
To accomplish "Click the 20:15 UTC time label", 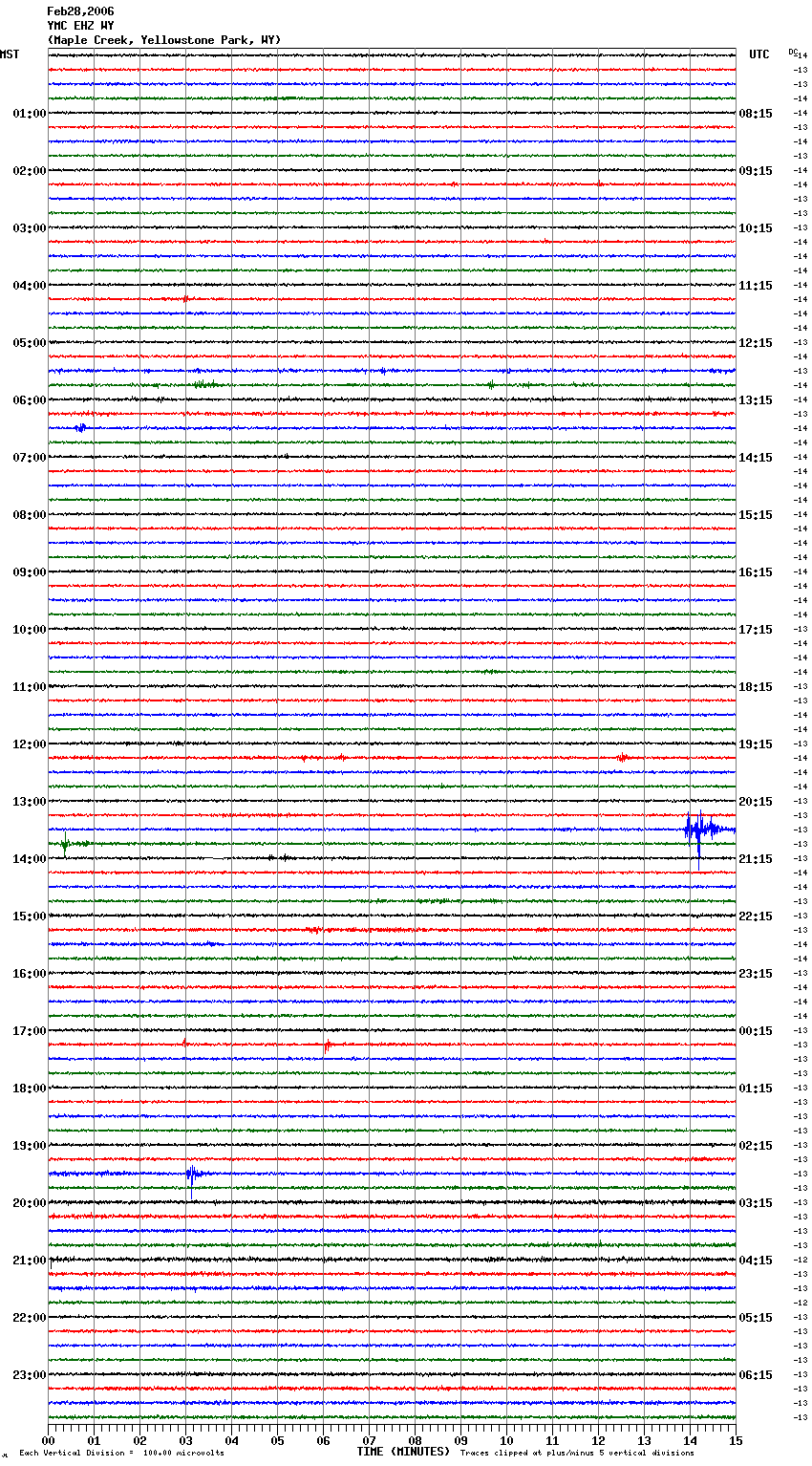I will (756, 802).
